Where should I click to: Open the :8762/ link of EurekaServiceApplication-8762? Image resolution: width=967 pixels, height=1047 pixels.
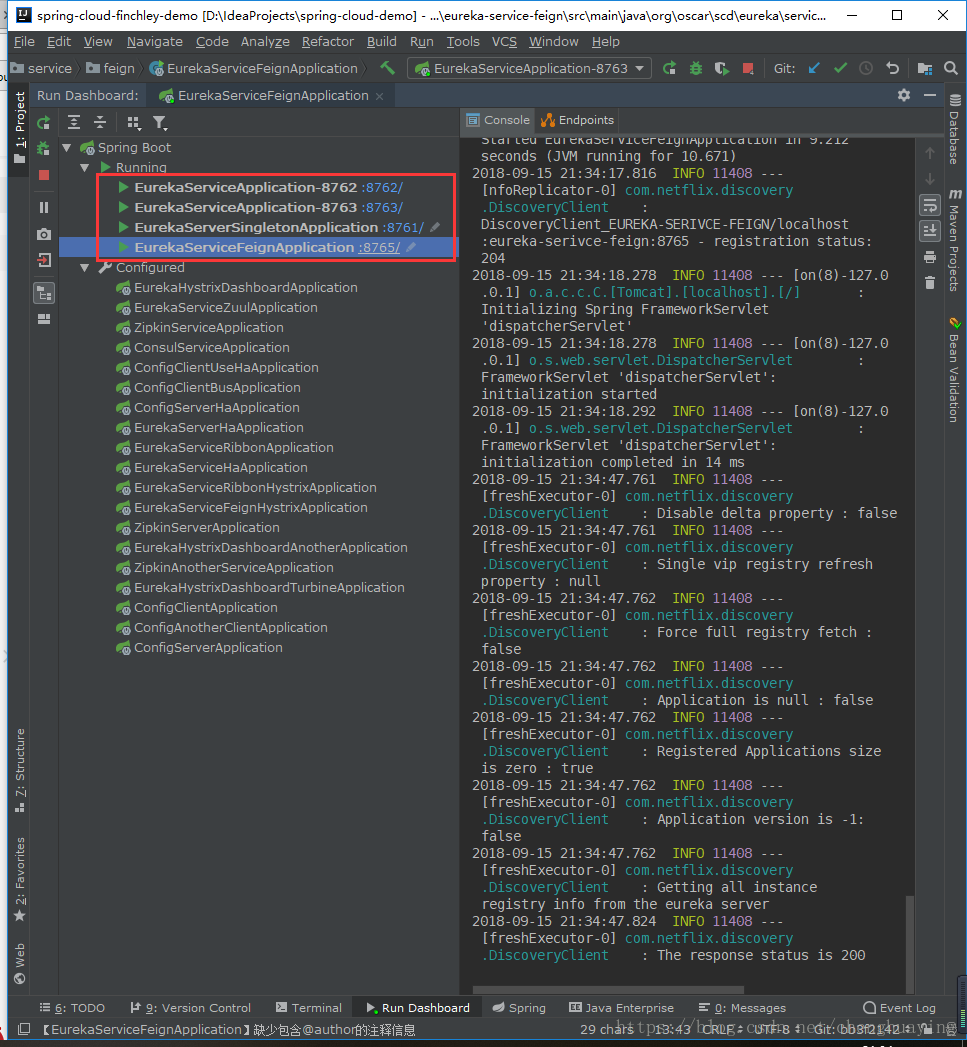coord(382,188)
